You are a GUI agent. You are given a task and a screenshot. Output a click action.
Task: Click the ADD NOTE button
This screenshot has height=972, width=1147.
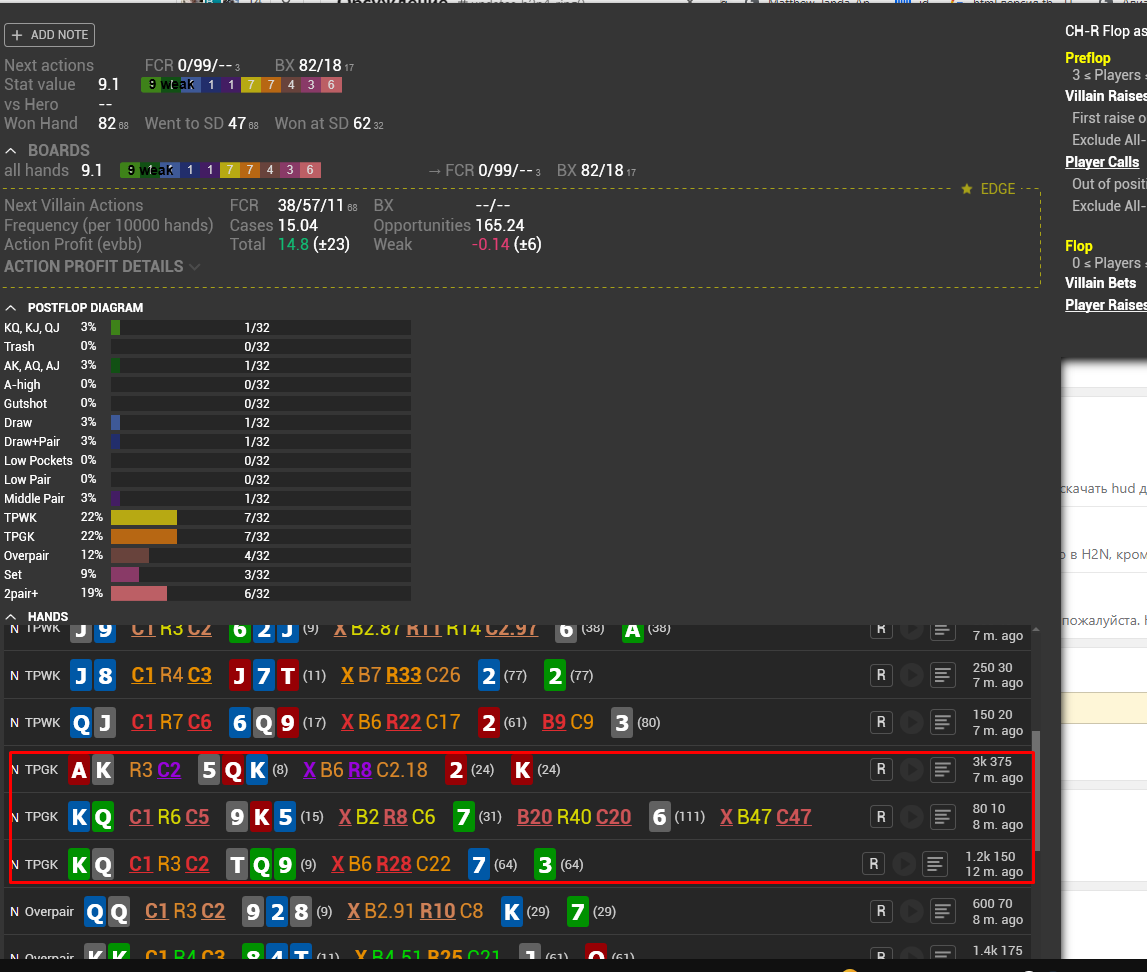(49, 35)
